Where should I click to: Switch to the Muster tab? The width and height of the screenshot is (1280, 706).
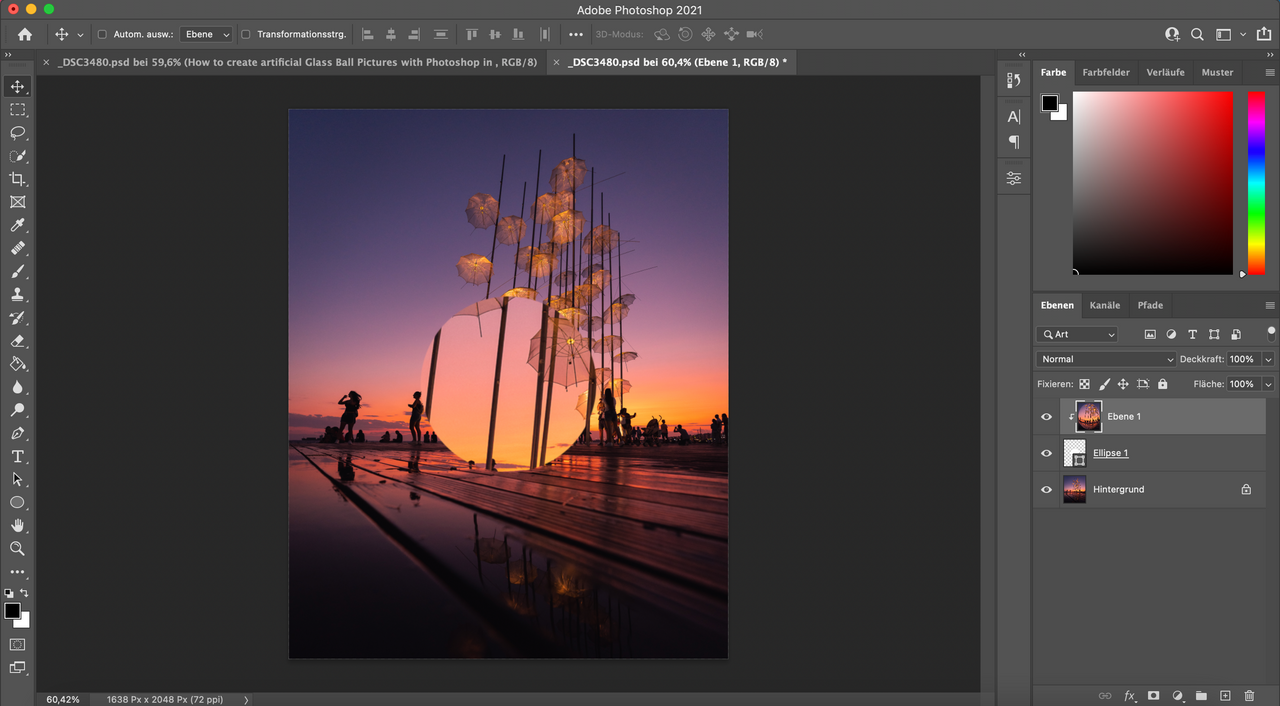(x=1217, y=72)
